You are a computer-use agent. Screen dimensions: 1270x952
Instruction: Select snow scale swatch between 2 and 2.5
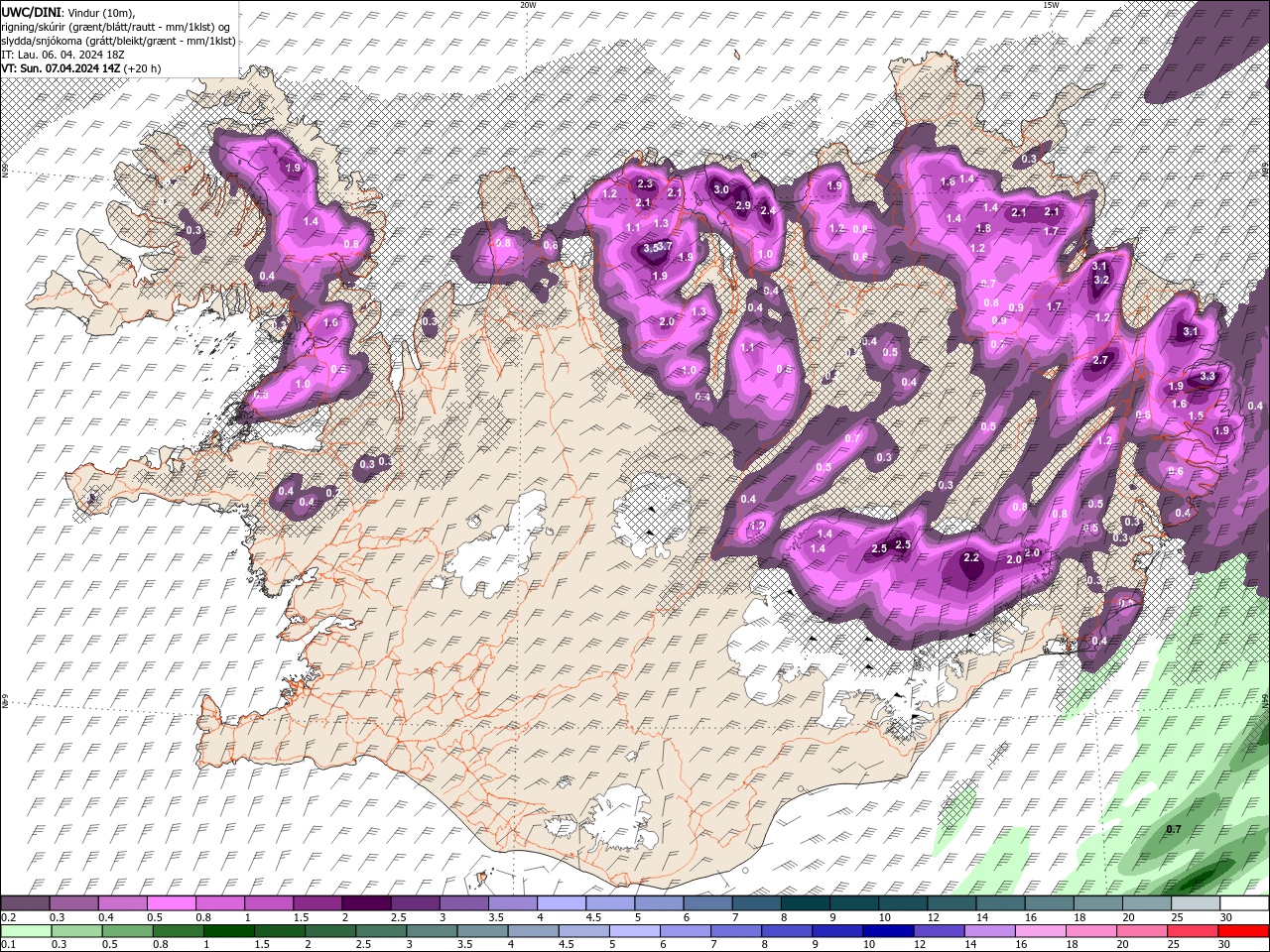point(365,903)
